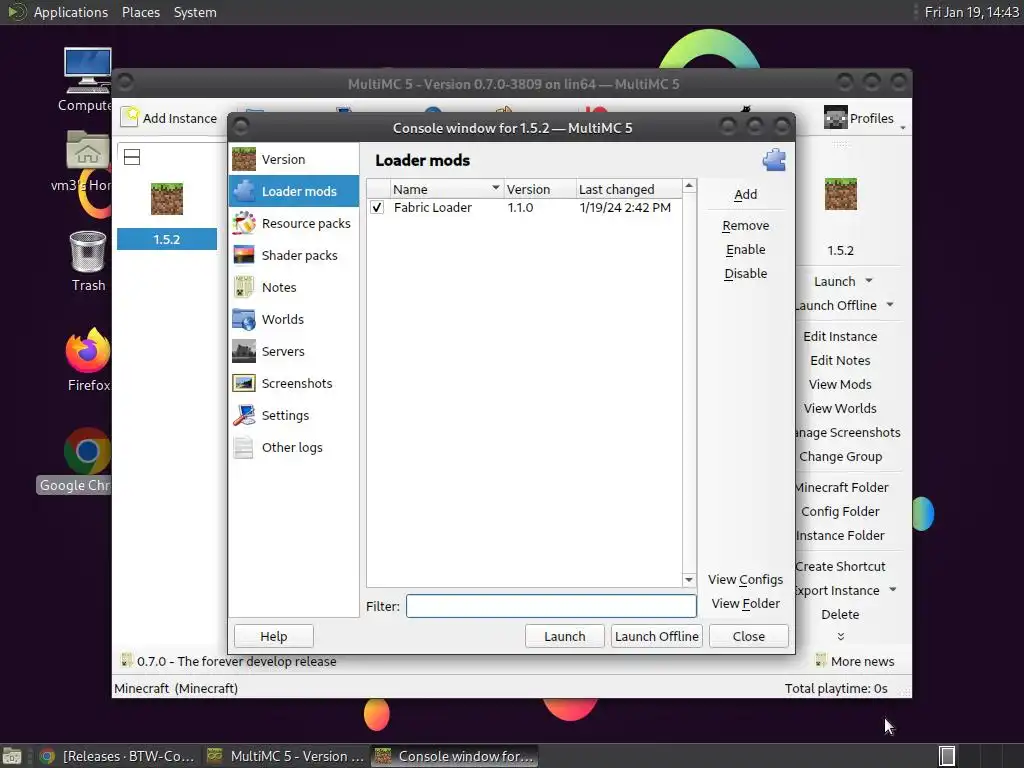Select the Fabric Loader row name

[432, 208]
